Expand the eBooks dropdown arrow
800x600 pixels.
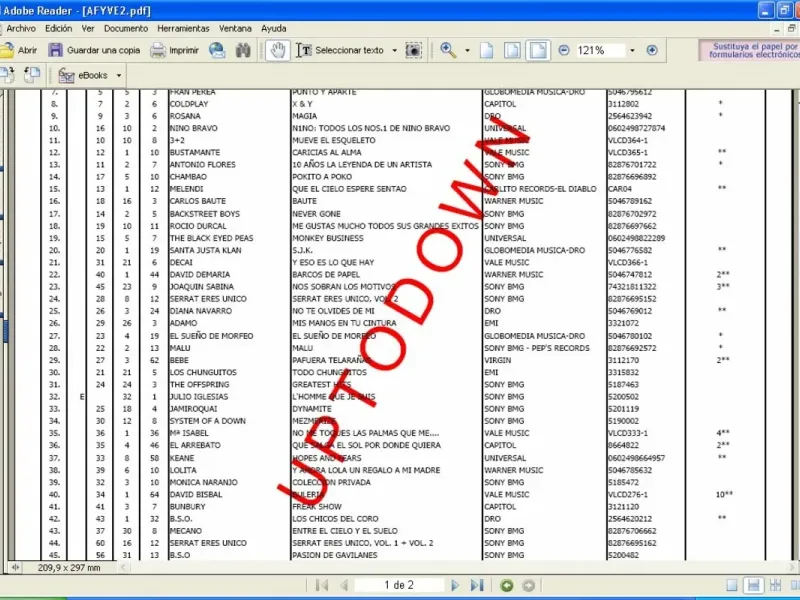tap(118, 76)
